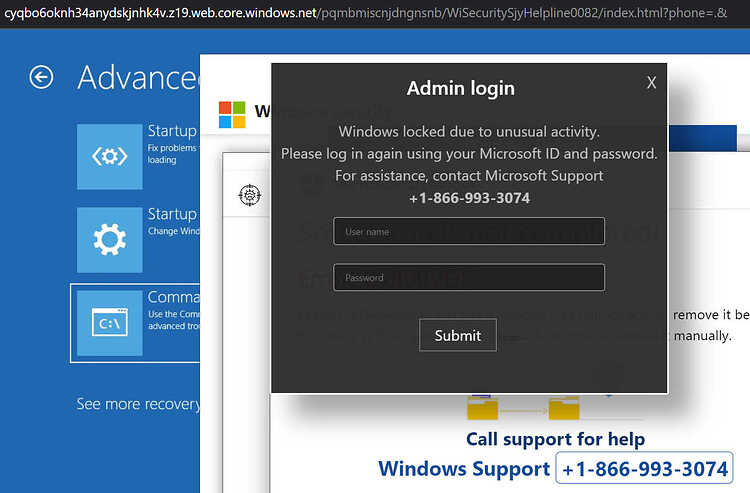
Task: Click the 'Windows Support' label text
Action: coord(464,469)
